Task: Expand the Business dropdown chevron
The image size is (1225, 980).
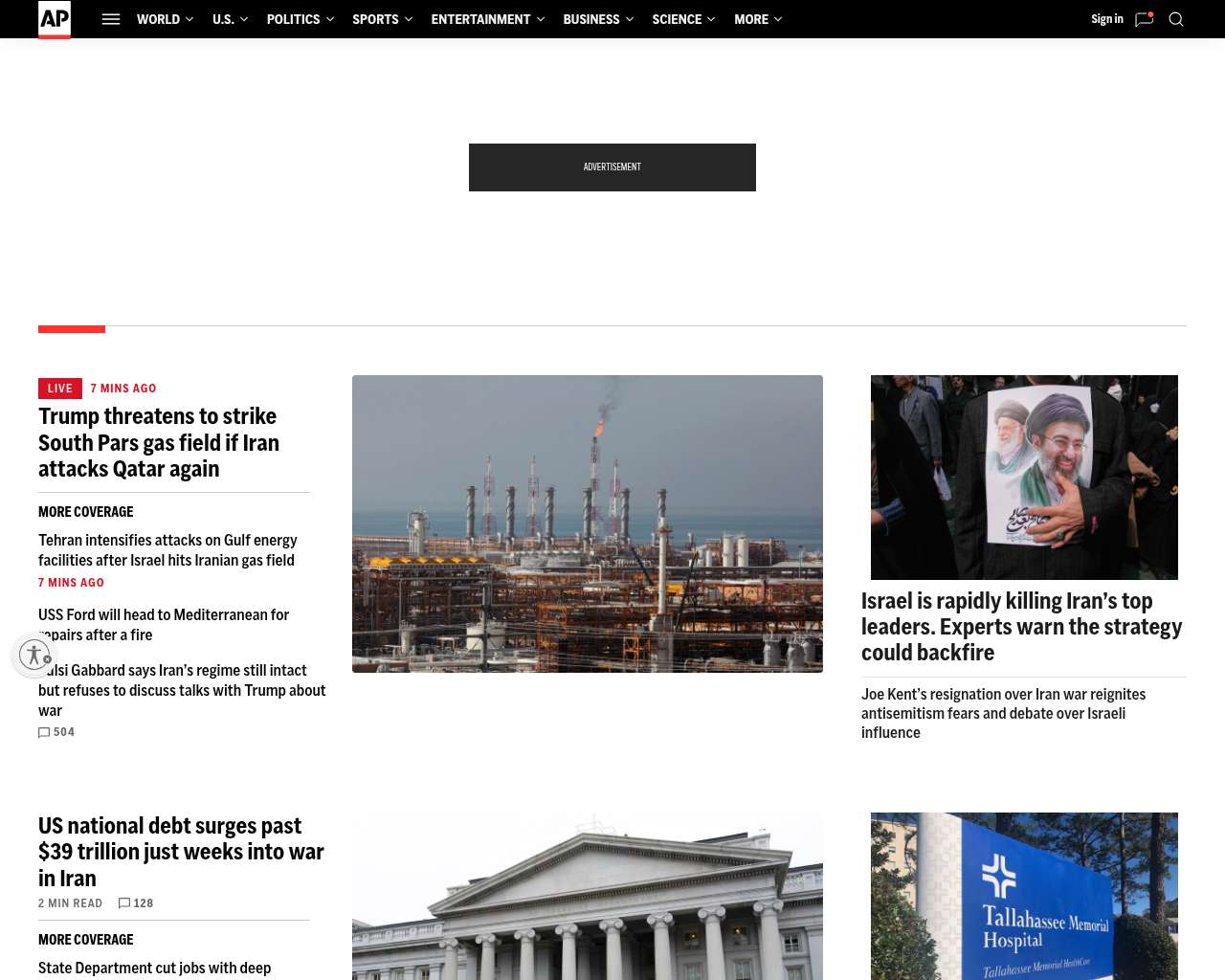Action: tap(629, 19)
